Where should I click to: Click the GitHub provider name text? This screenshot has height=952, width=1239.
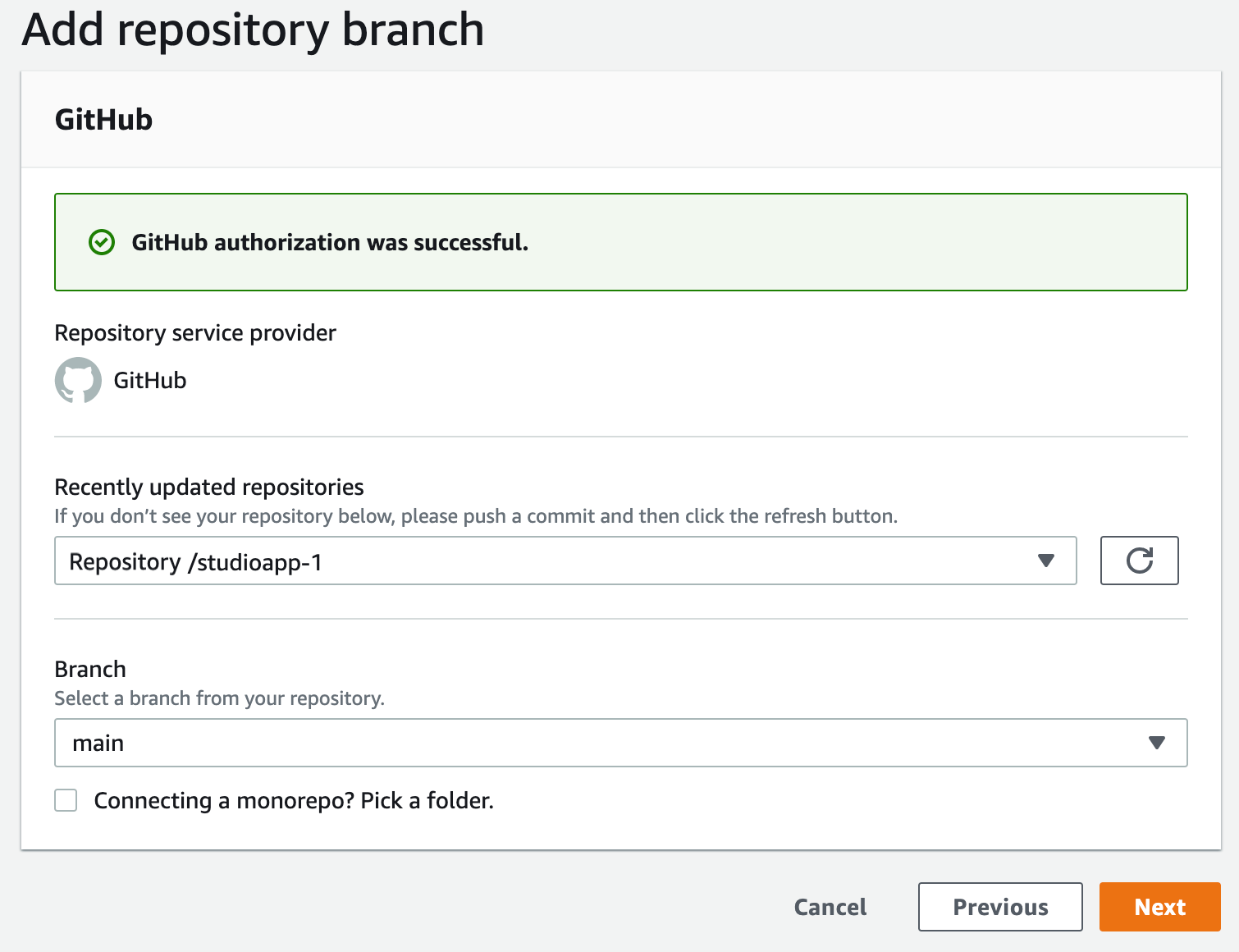point(150,380)
